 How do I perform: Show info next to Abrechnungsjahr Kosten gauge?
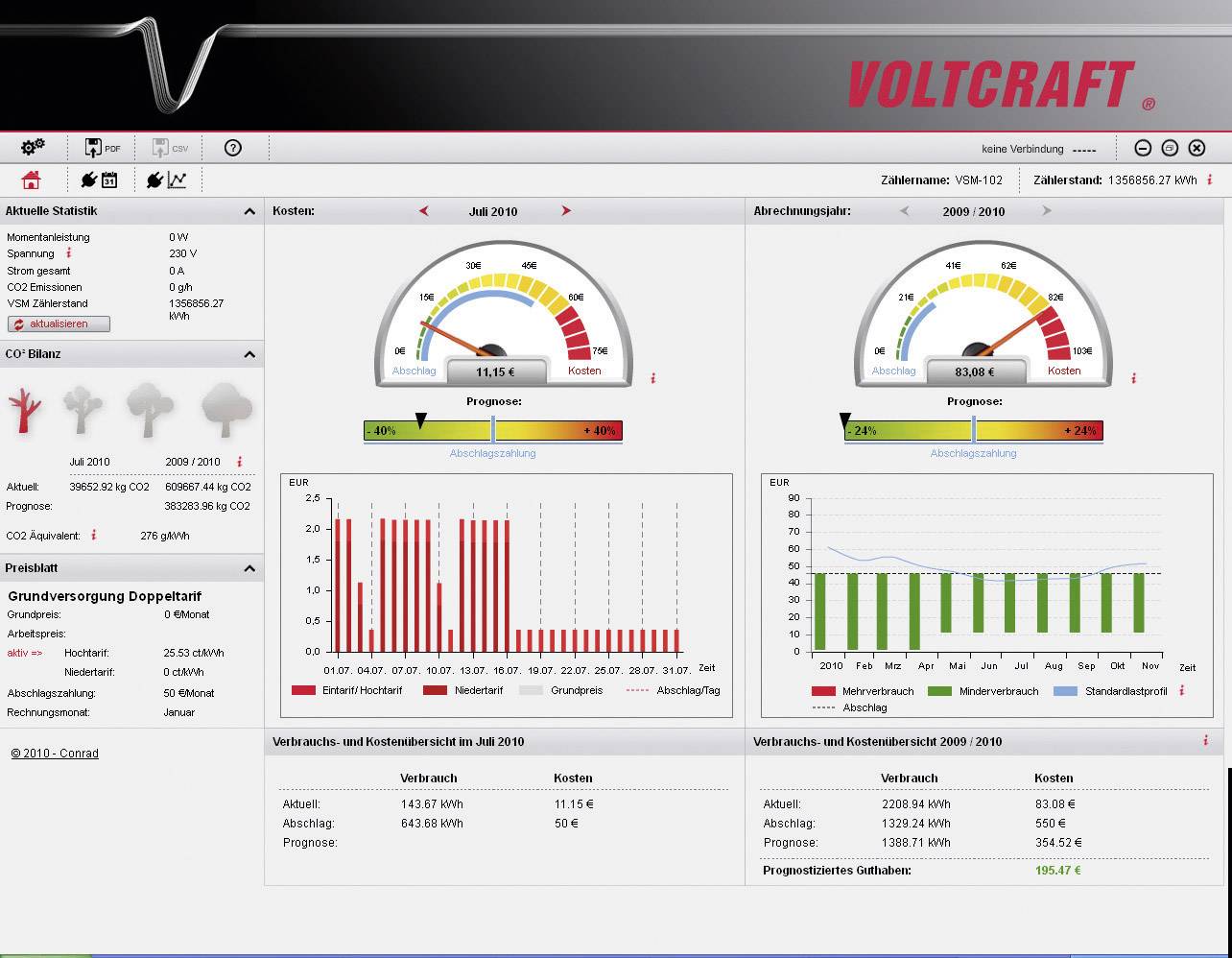1133,378
